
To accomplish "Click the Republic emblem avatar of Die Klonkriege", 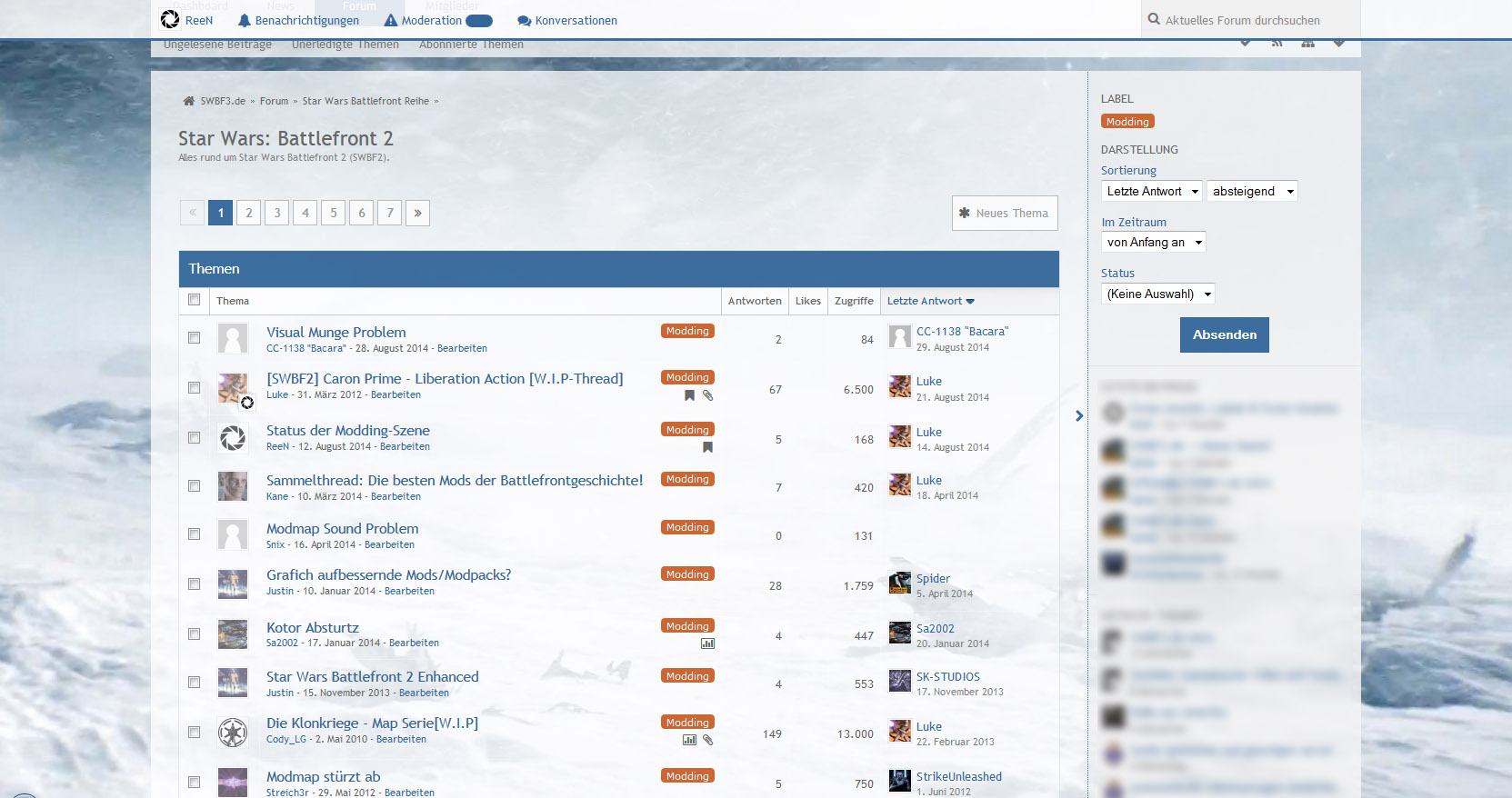I will click(x=233, y=732).
